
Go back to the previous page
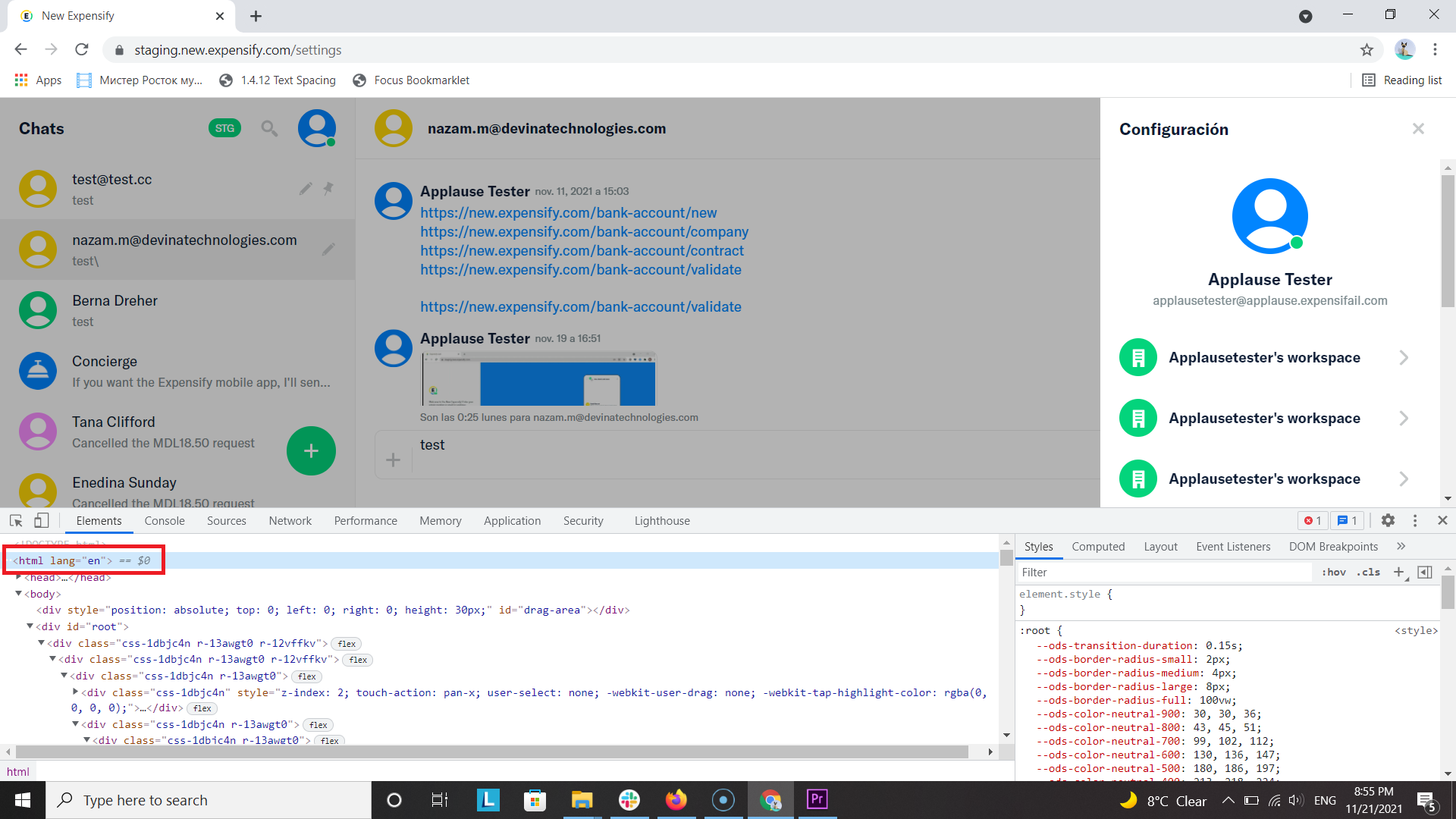20,50
